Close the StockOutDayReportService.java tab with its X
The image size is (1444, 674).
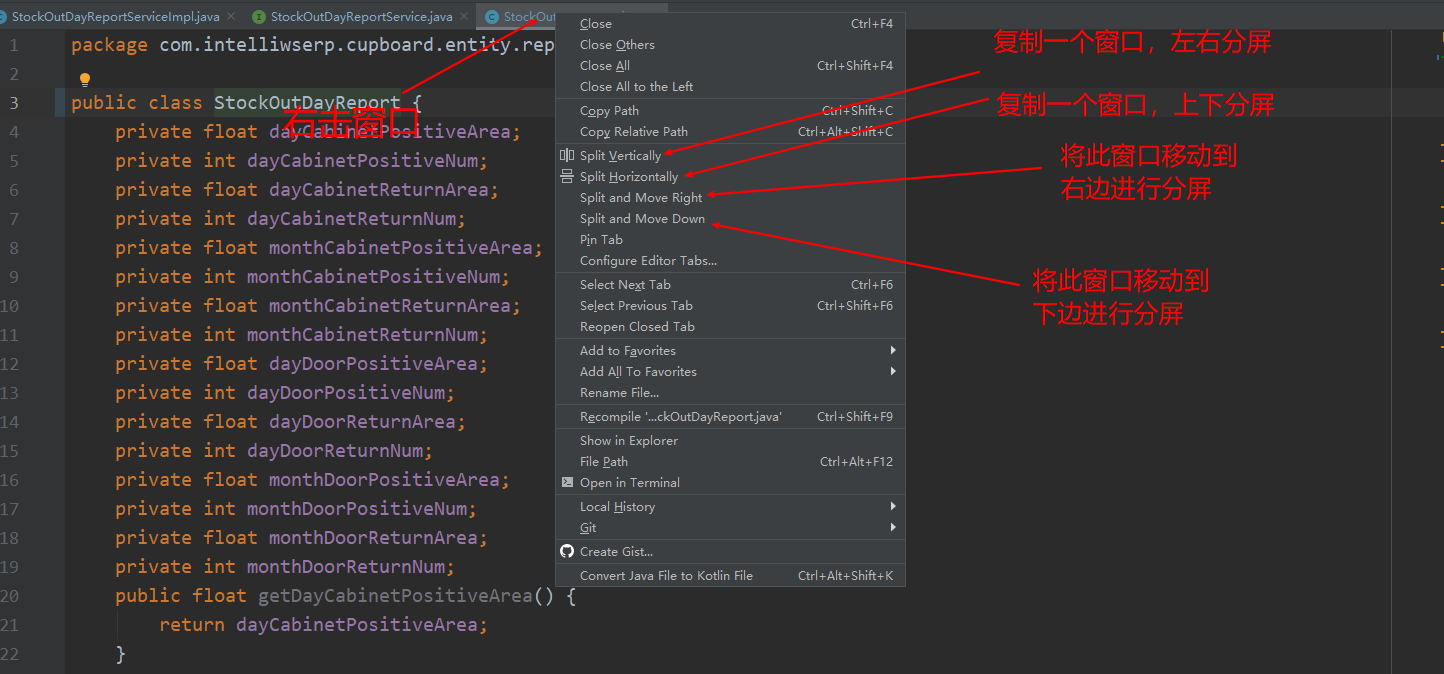(464, 17)
